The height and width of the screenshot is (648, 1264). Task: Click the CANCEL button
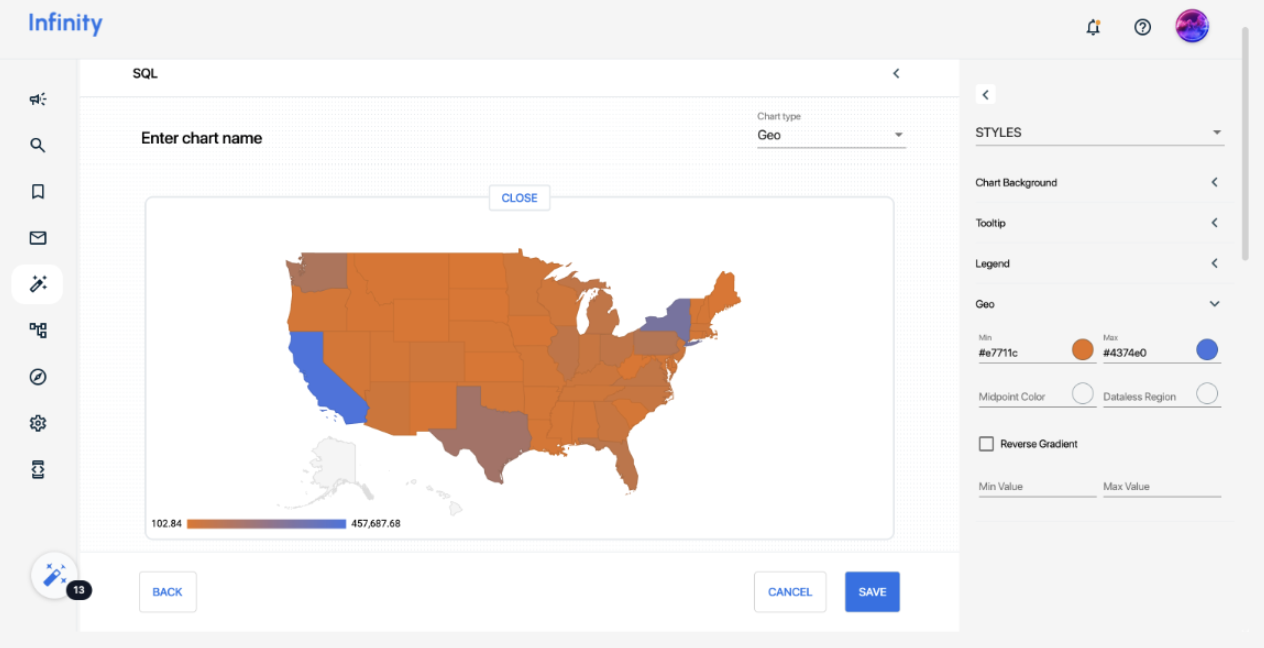[789, 592]
